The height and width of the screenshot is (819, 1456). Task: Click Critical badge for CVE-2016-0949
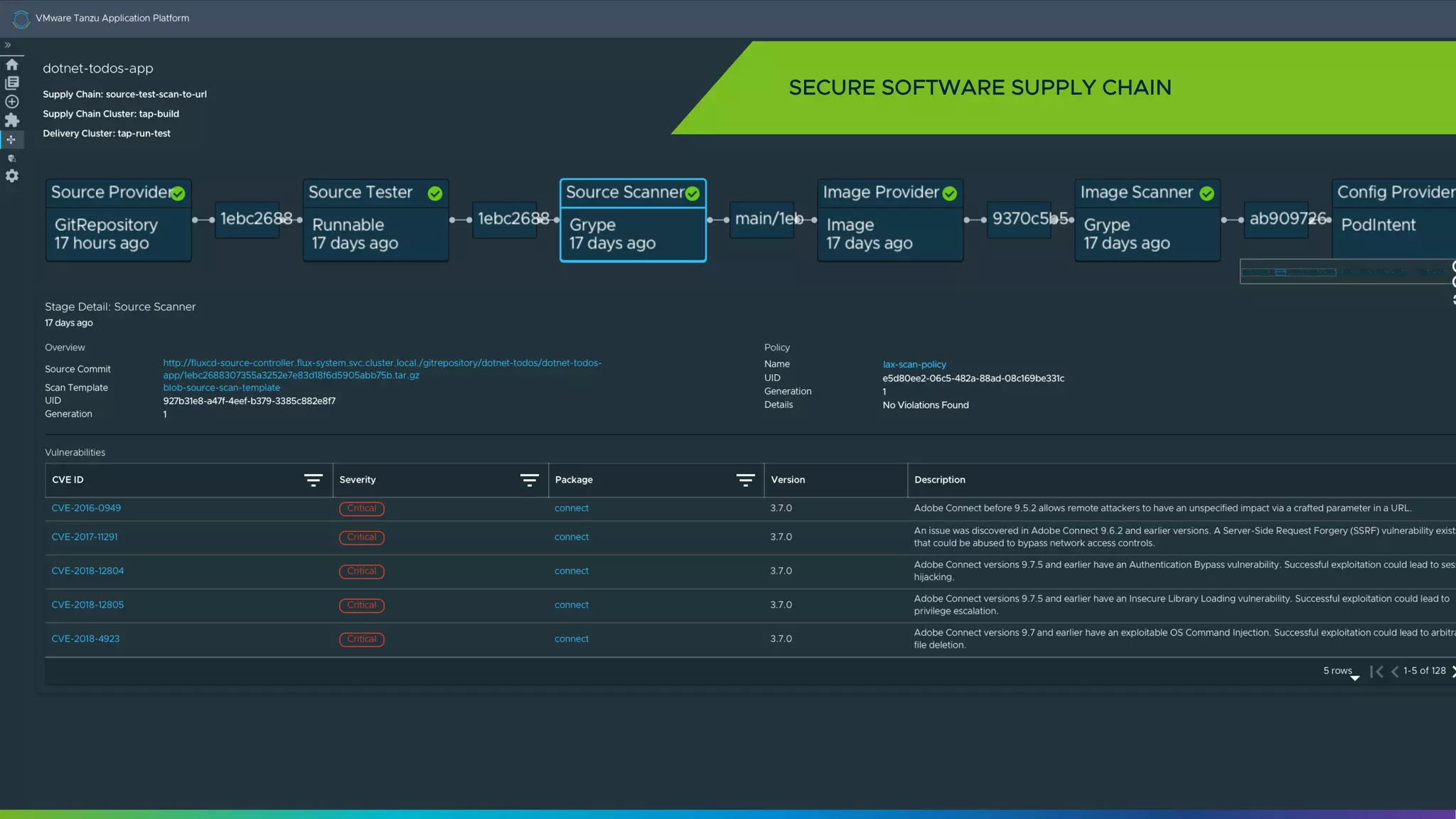pyautogui.click(x=362, y=509)
